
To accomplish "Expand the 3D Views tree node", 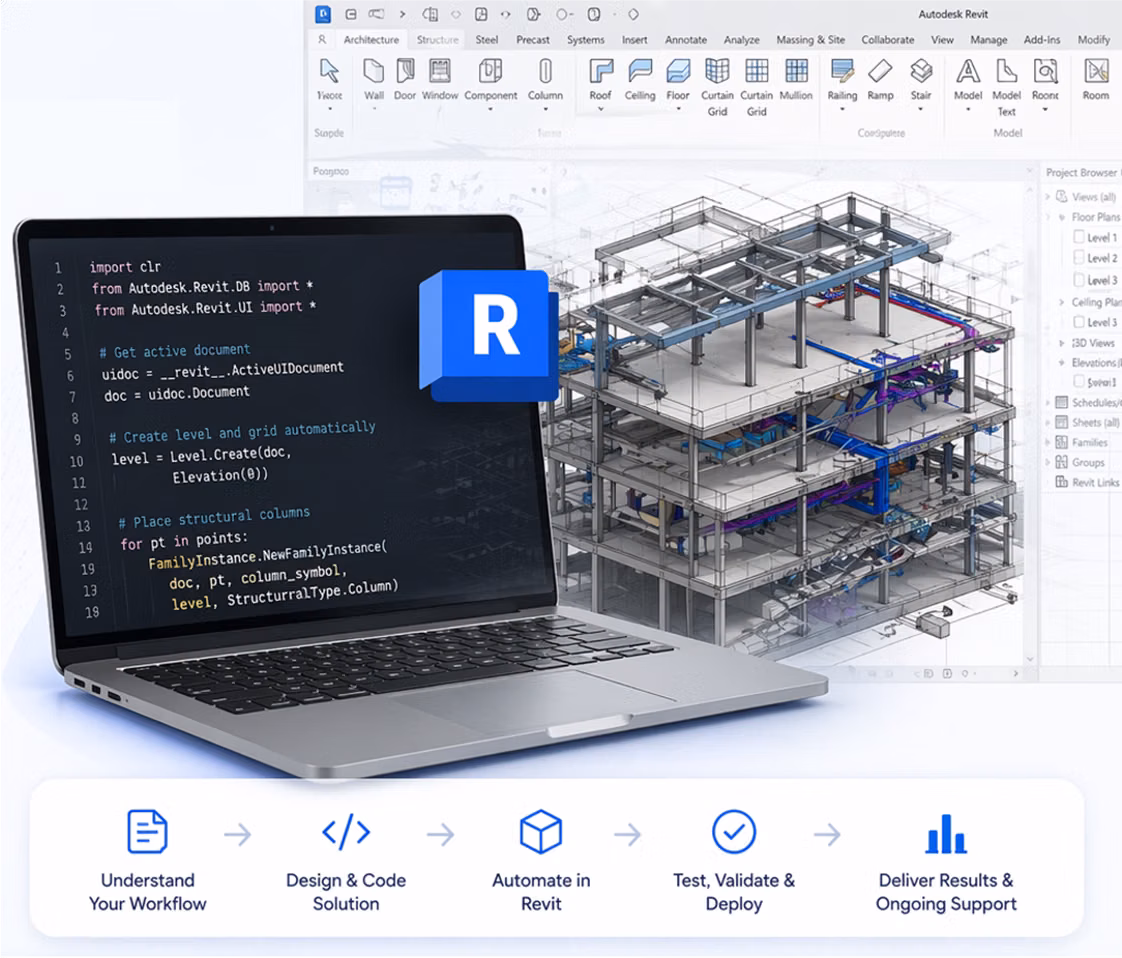I will pyautogui.click(x=1062, y=343).
